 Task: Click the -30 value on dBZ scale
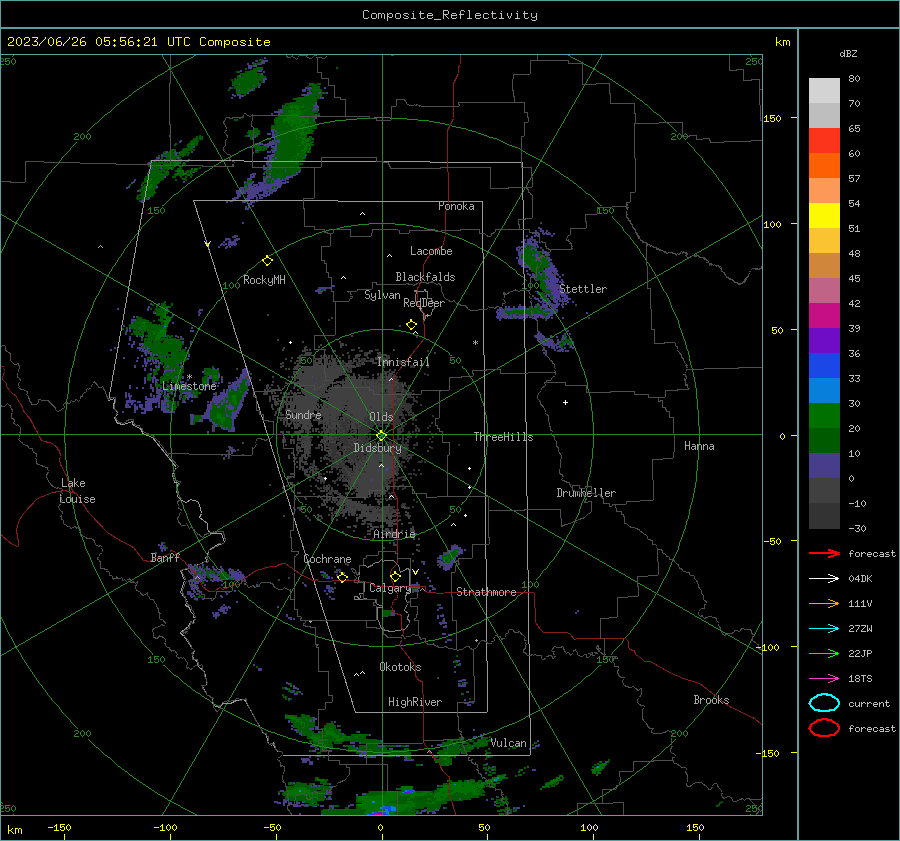tap(857, 528)
